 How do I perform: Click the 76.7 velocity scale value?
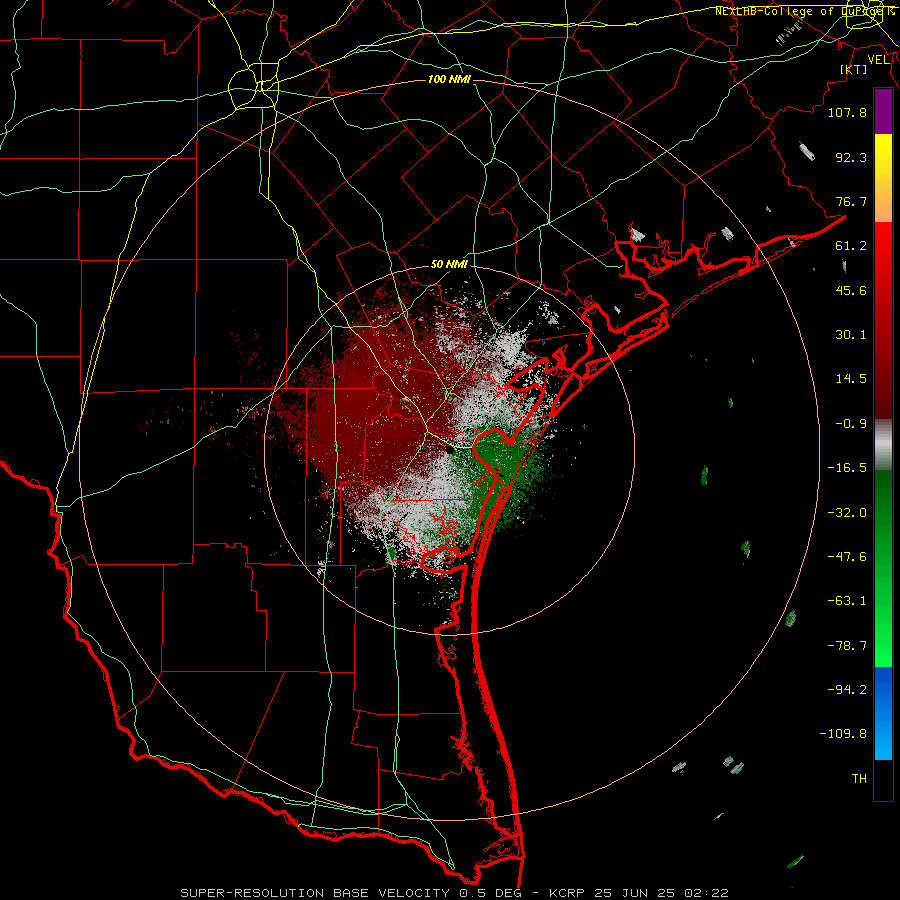click(851, 201)
